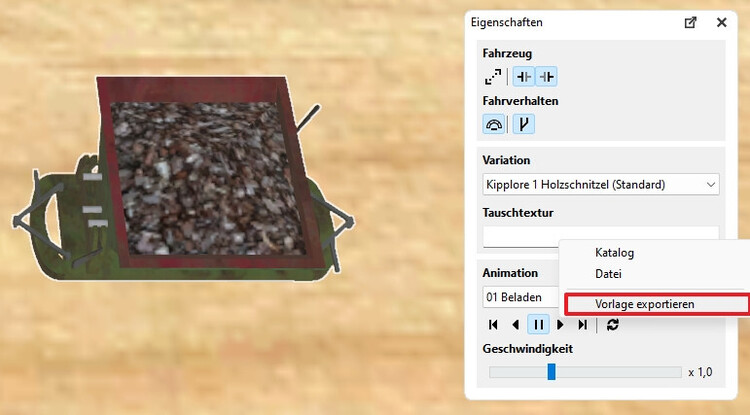The height and width of the screenshot is (415, 750).
Task: Jump to animation start
Action: (x=493, y=325)
